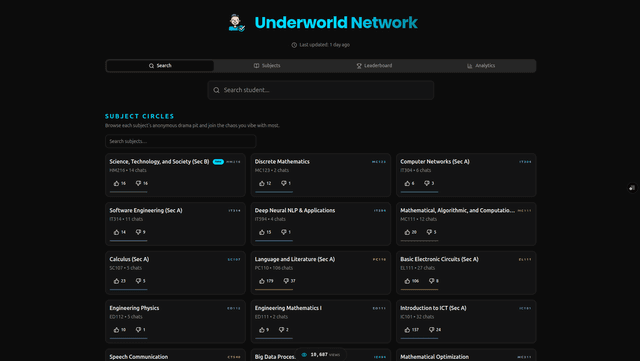Click the floating widget at right edge
The height and width of the screenshot is (361, 640).
pos(632,188)
